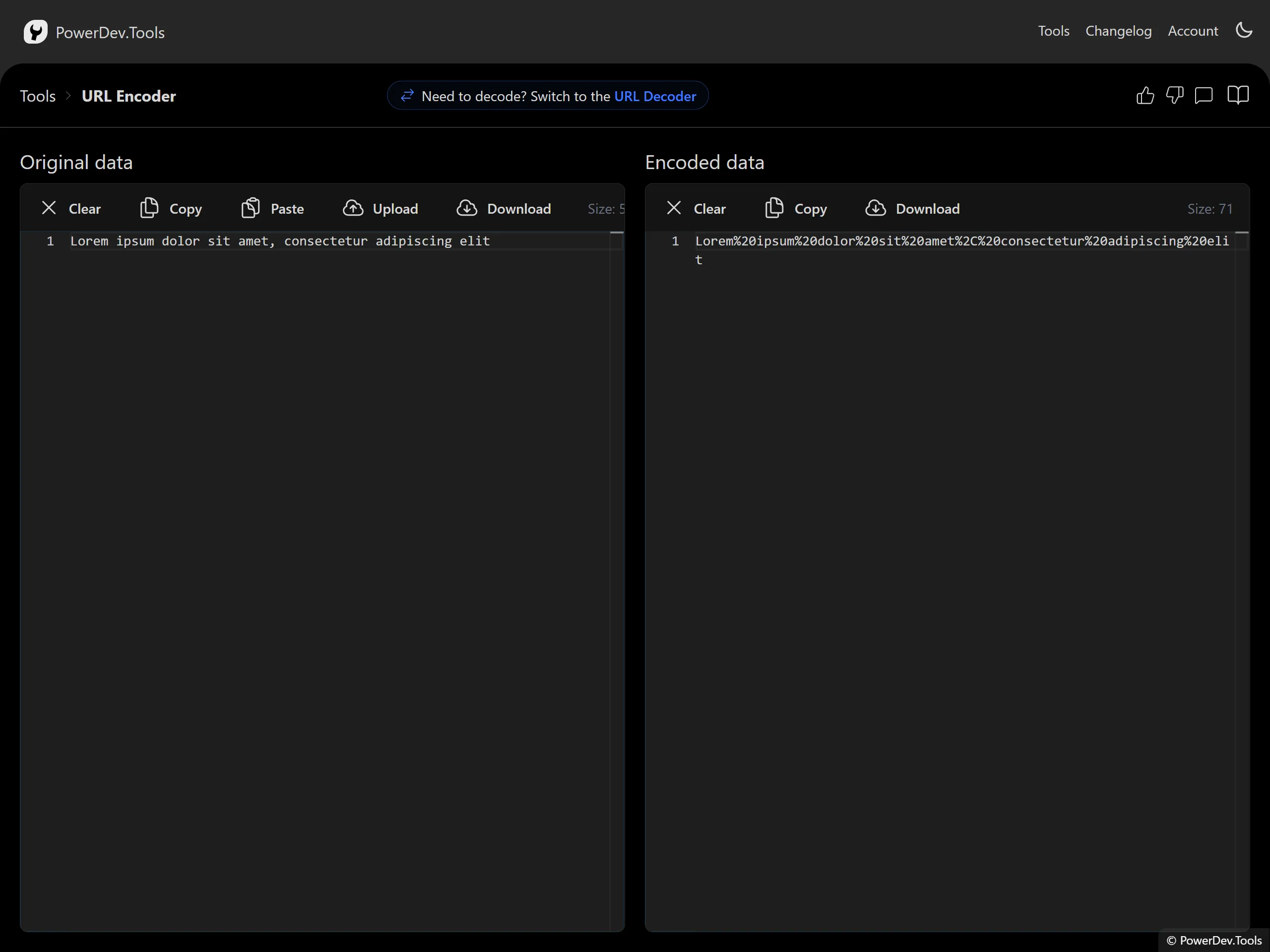Viewport: 1270px width, 952px height.
Task: Copy the Original data text
Action: 171,208
